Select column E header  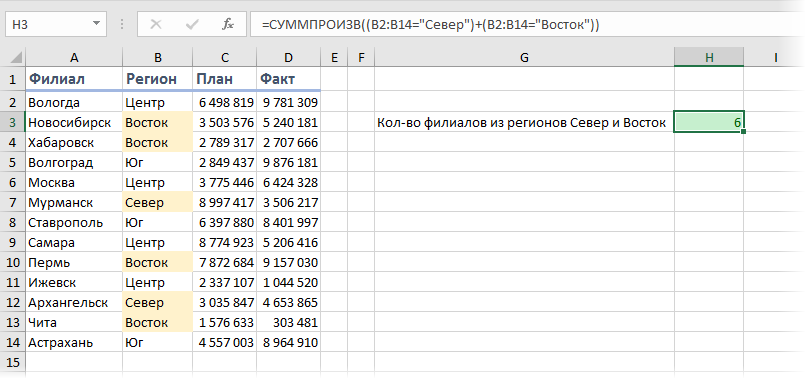(334, 58)
